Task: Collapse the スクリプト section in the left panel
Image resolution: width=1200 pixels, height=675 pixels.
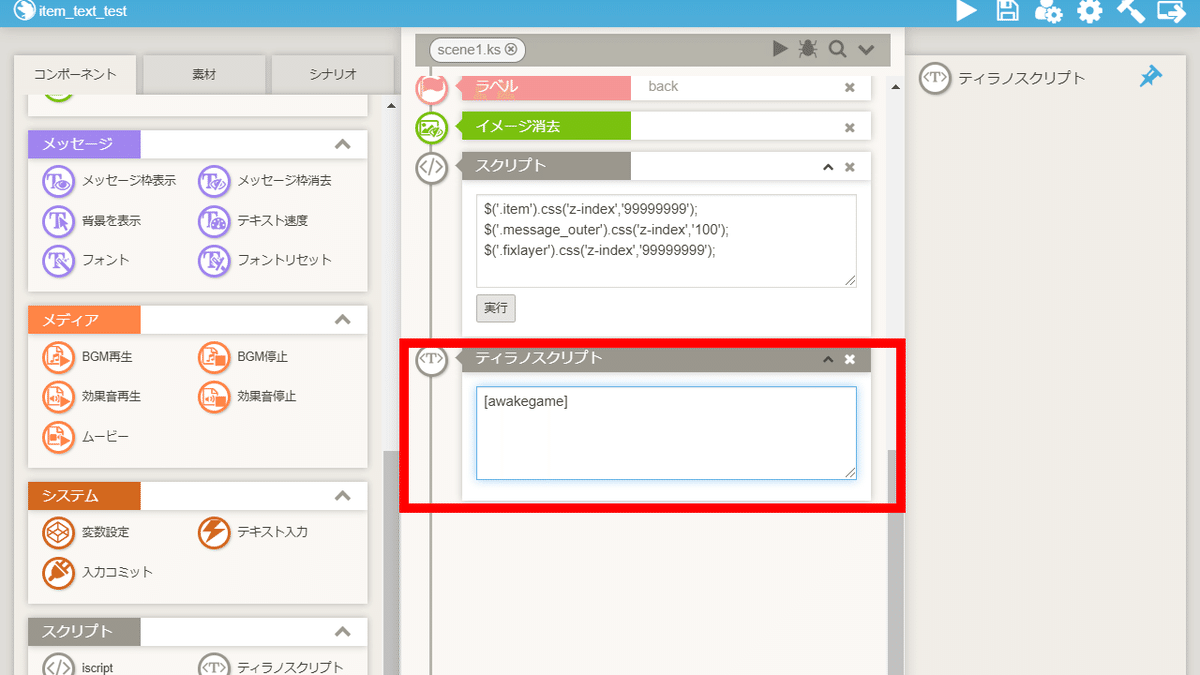Action: (x=342, y=631)
